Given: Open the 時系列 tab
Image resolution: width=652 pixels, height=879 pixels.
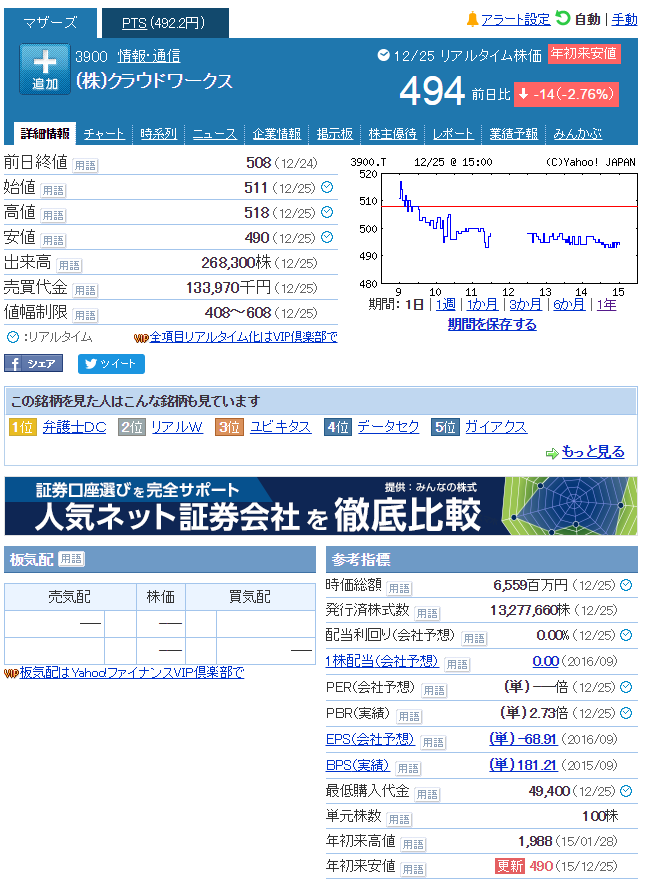Looking at the screenshot, I should click(159, 134).
